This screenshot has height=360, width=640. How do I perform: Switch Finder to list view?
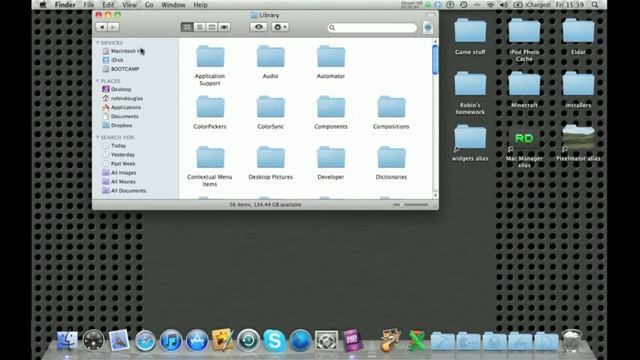(200, 27)
